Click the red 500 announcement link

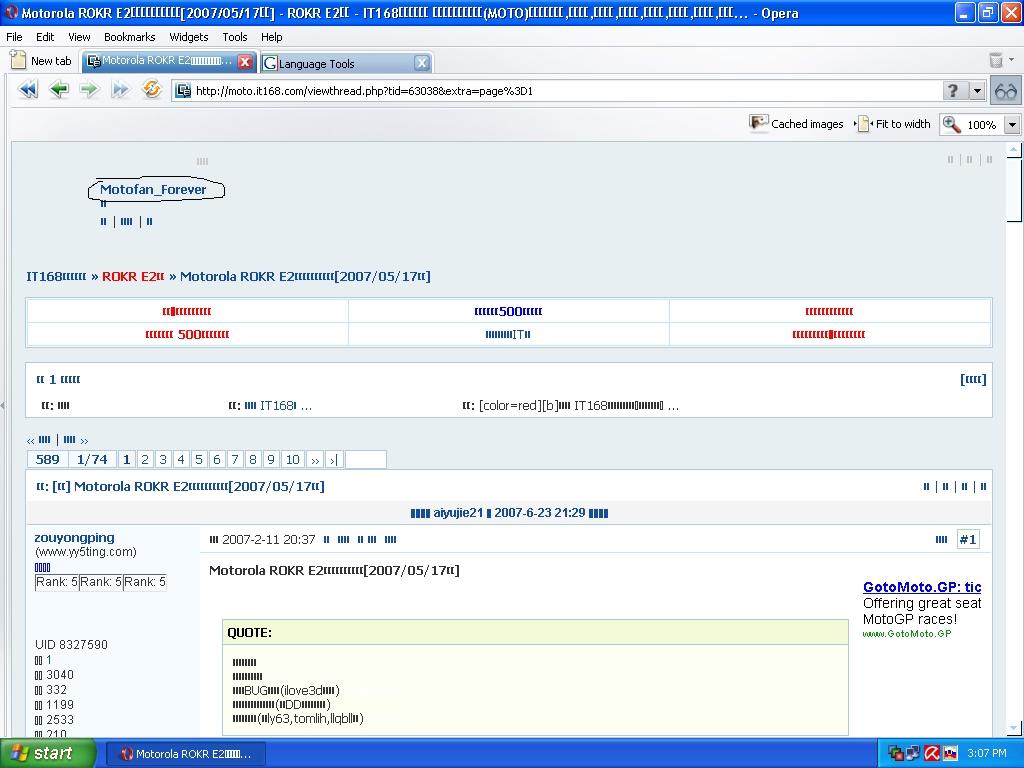187,334
